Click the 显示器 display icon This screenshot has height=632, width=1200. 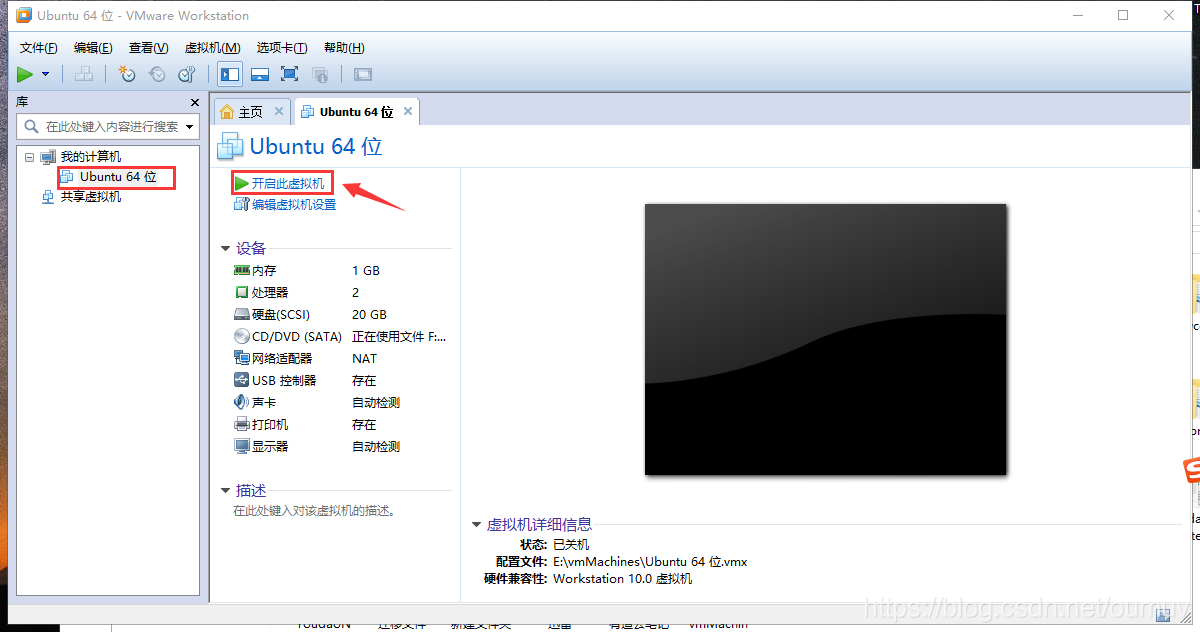(241, 447)
